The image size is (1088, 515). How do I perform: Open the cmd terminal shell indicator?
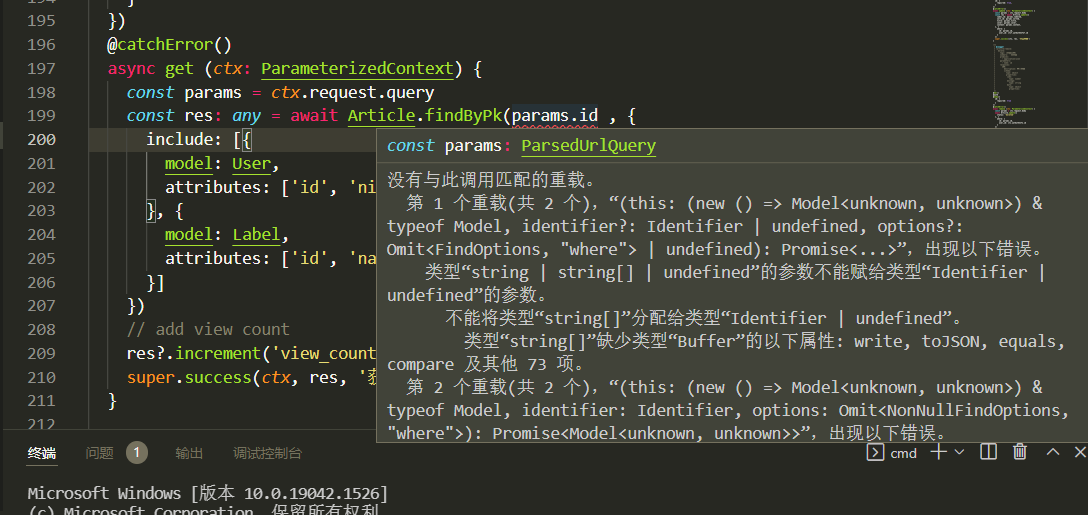click(x=892, y=453)
